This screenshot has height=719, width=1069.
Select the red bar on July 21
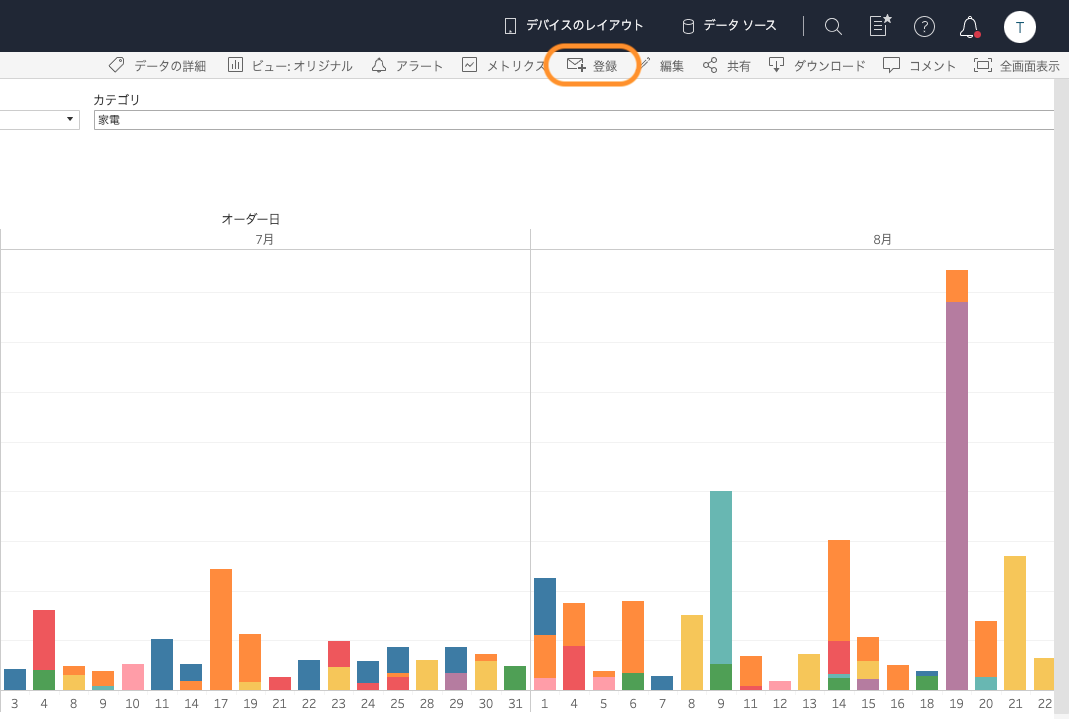tap(280, 684)
